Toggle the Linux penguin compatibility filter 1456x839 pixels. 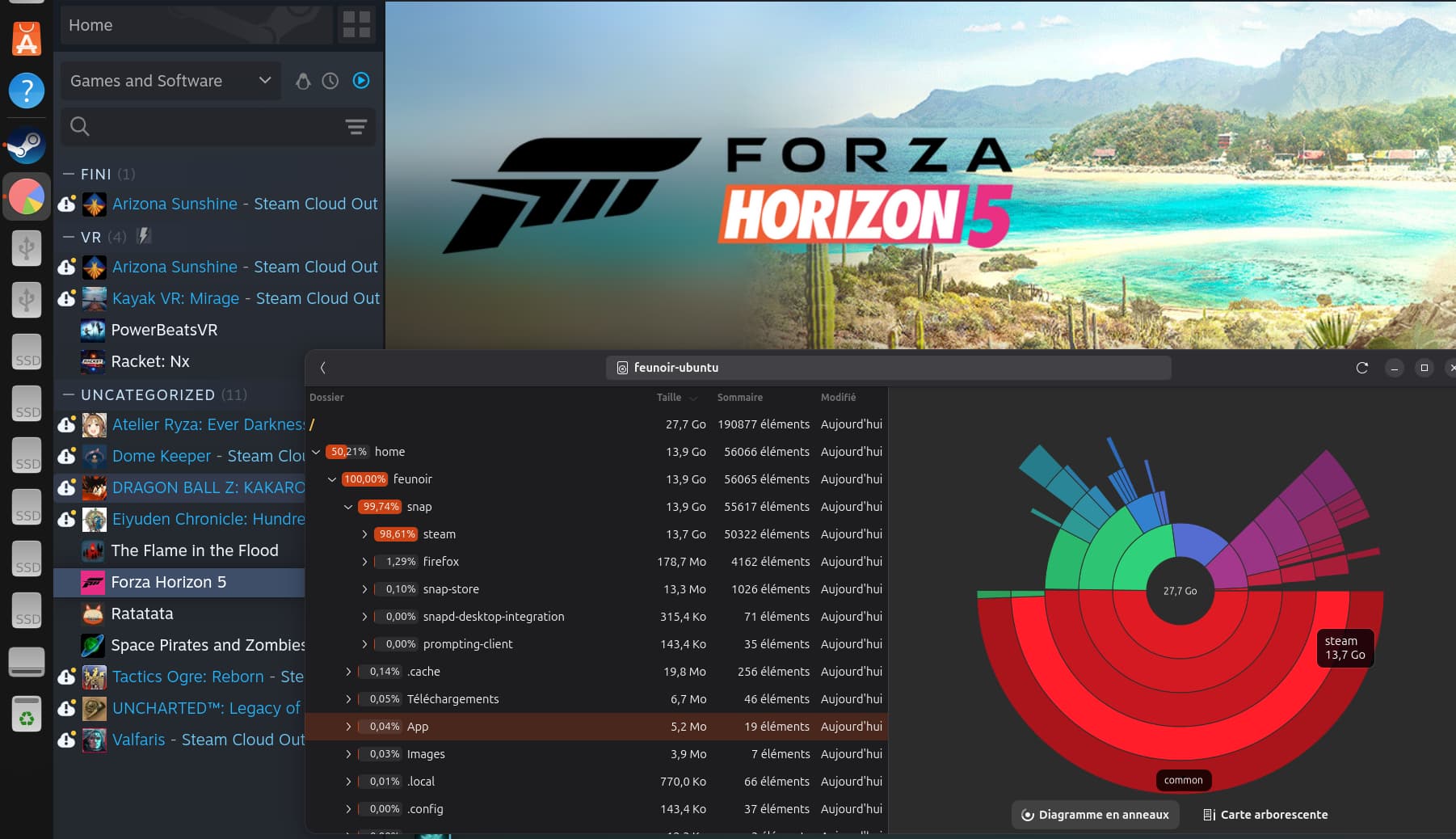[303, 81]
